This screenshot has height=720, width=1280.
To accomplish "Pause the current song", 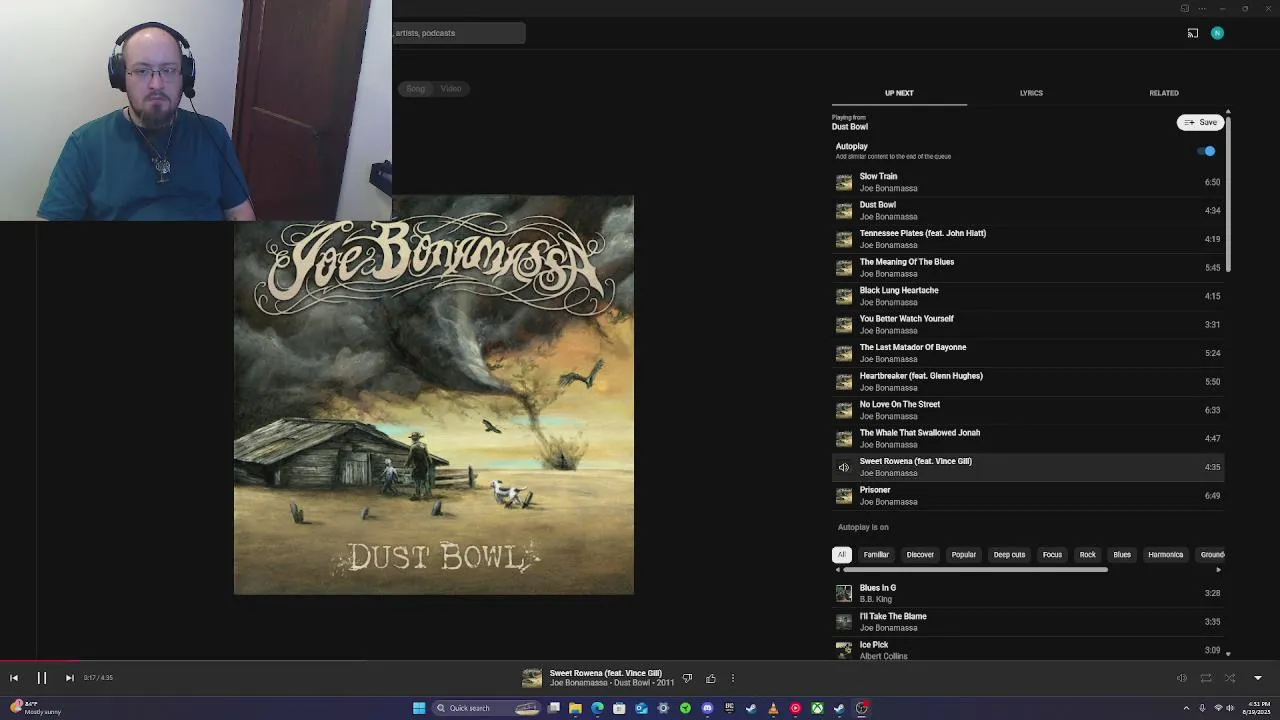I will point(42,678).
